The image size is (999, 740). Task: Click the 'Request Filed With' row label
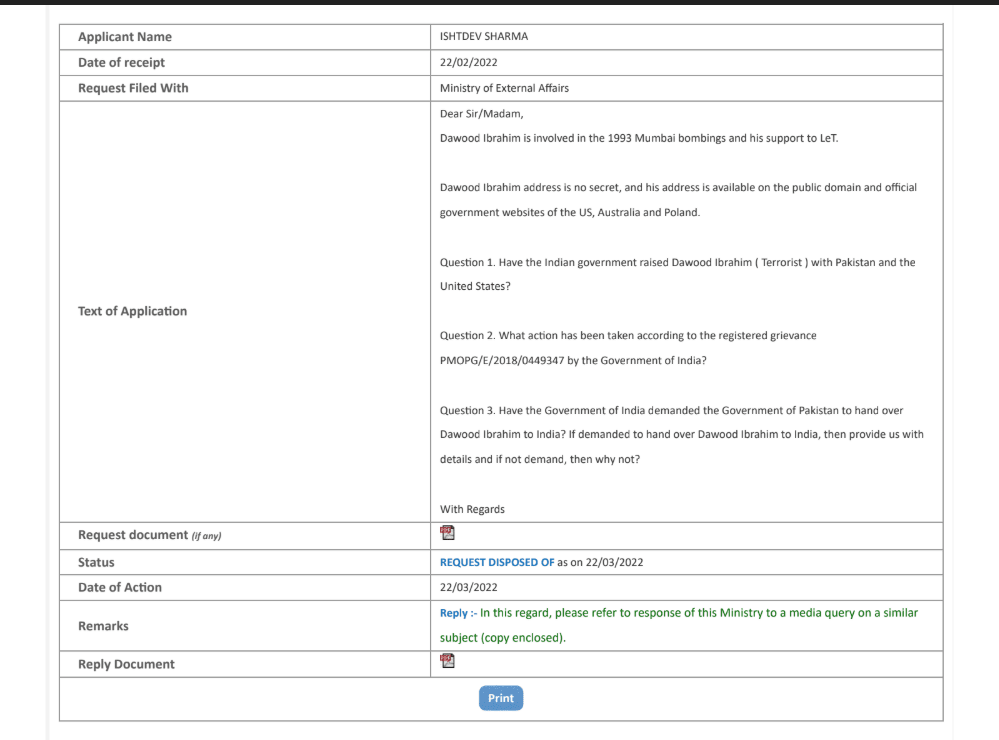tap(133, 88)
